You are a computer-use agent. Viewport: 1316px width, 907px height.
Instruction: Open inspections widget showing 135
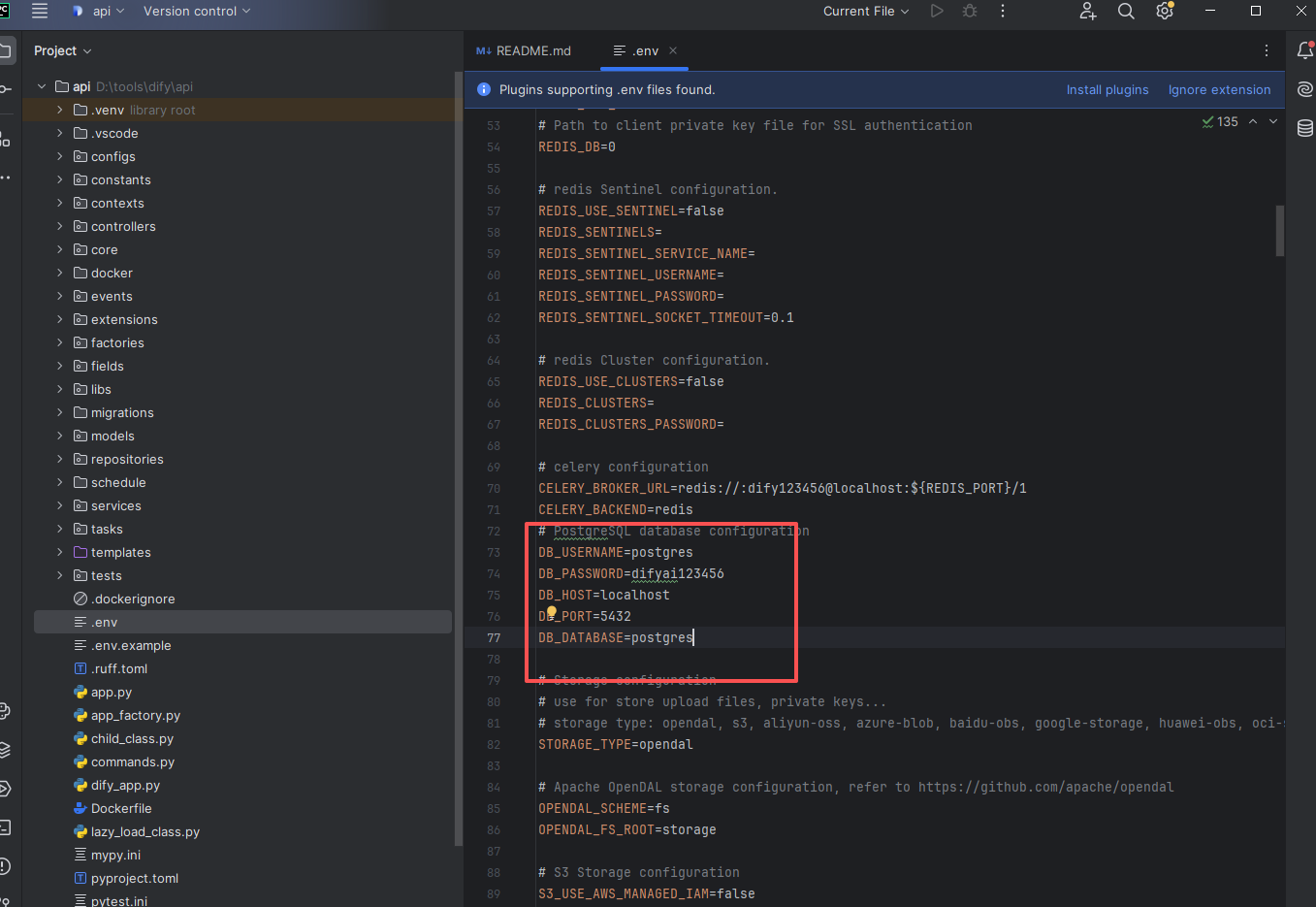click(1220, 121)
